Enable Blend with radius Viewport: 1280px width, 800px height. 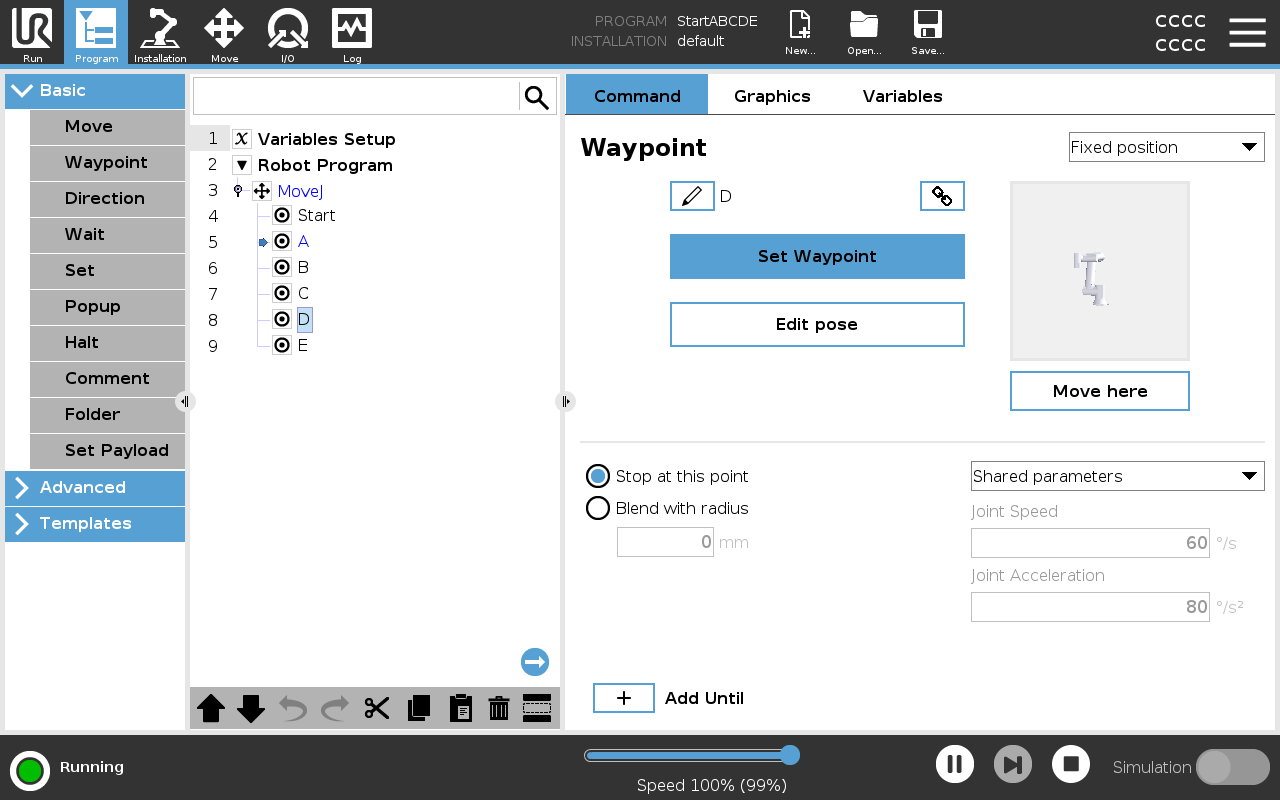point(598,508)
